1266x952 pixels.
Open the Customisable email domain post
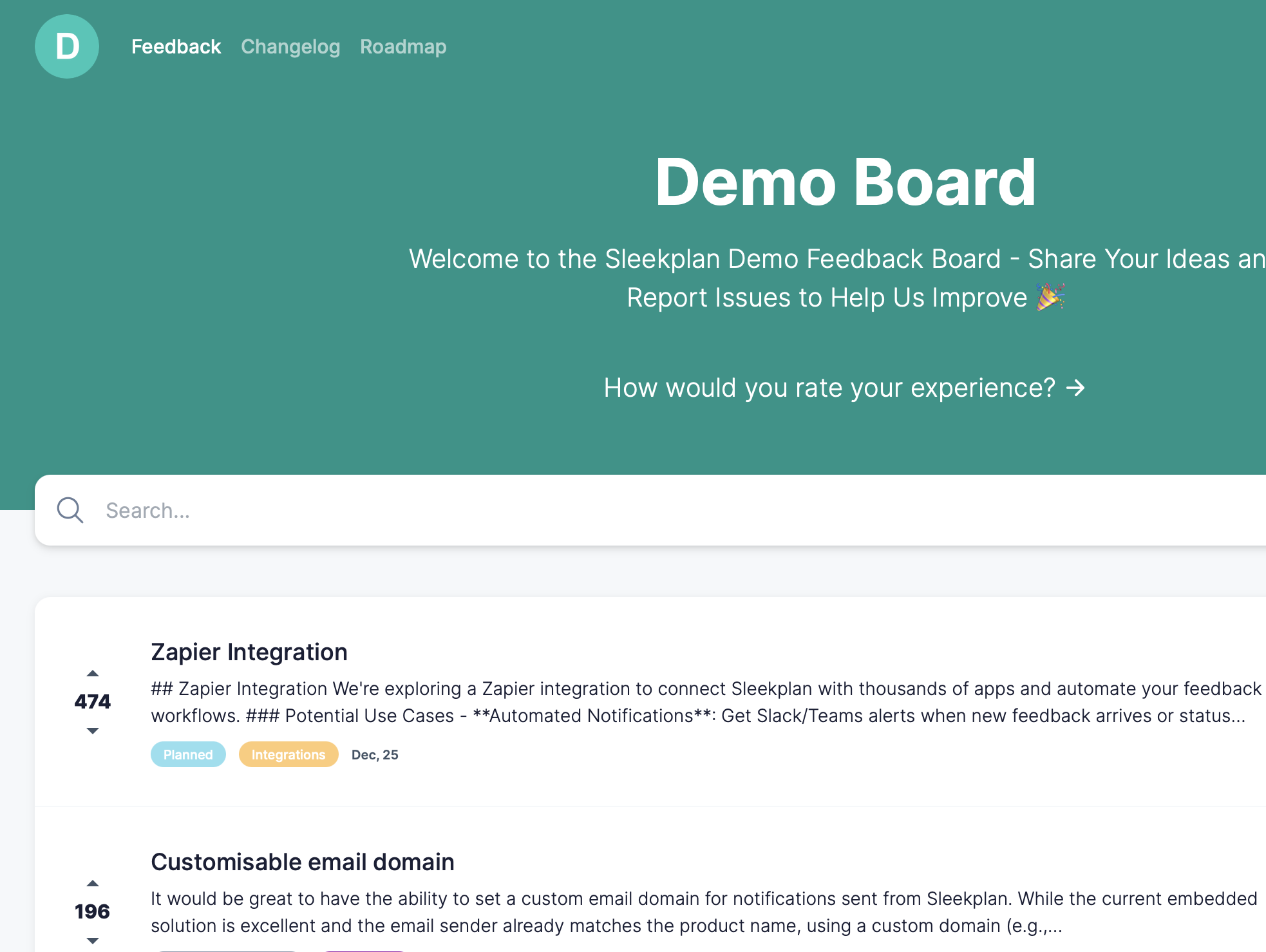[x=303, y=862]
